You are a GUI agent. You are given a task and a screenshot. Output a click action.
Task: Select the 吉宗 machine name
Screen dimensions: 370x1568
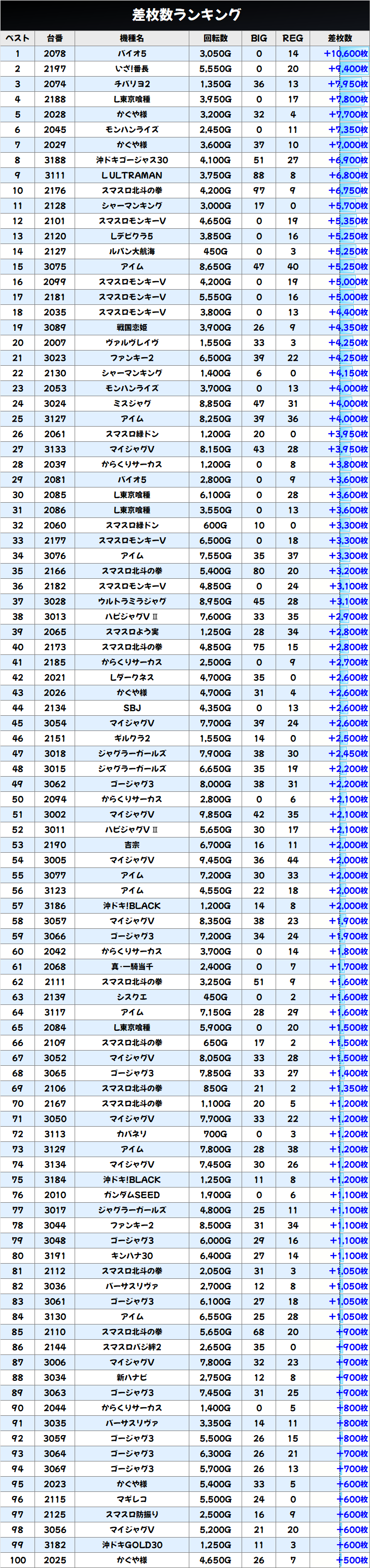tap(132, 845)
